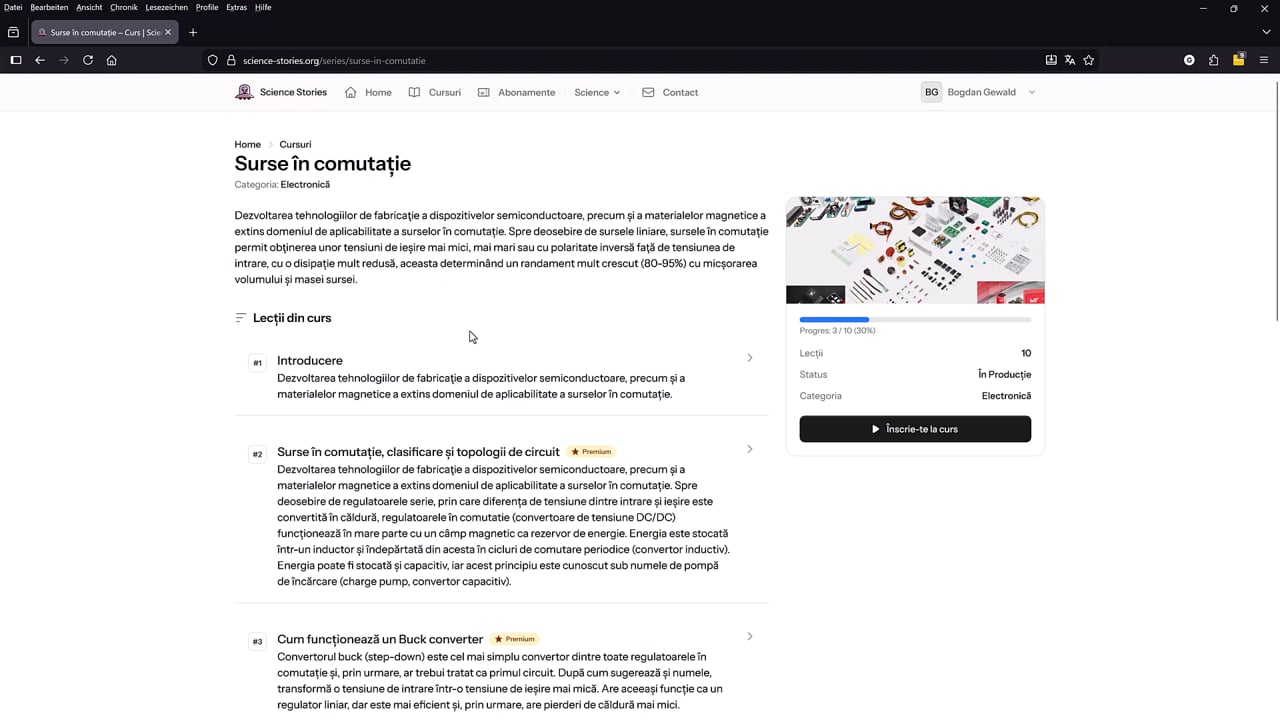This screenshot has width=1280, height=720.
Task: Click the Cursuri breadcrumb link
Action: (x=295, y=144)
